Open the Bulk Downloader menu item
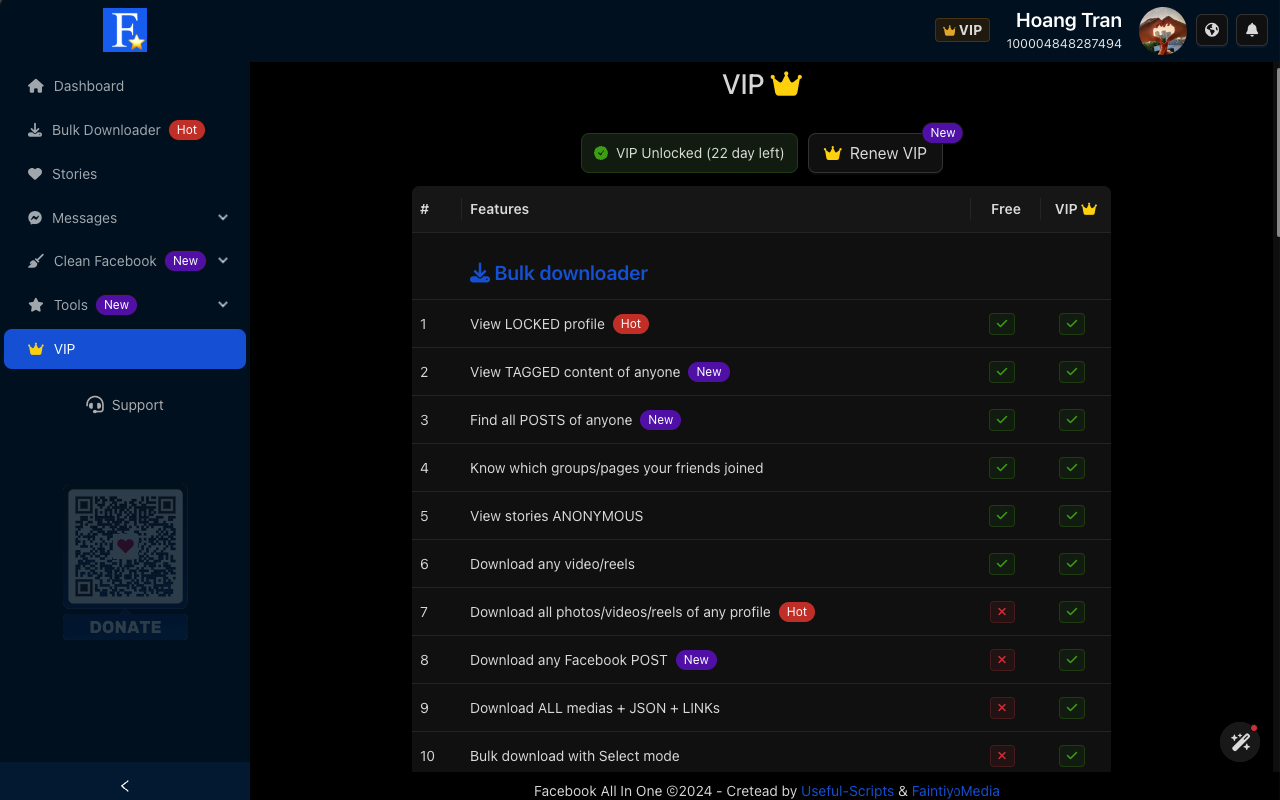 pyautogui.click(x=106, y=130)
